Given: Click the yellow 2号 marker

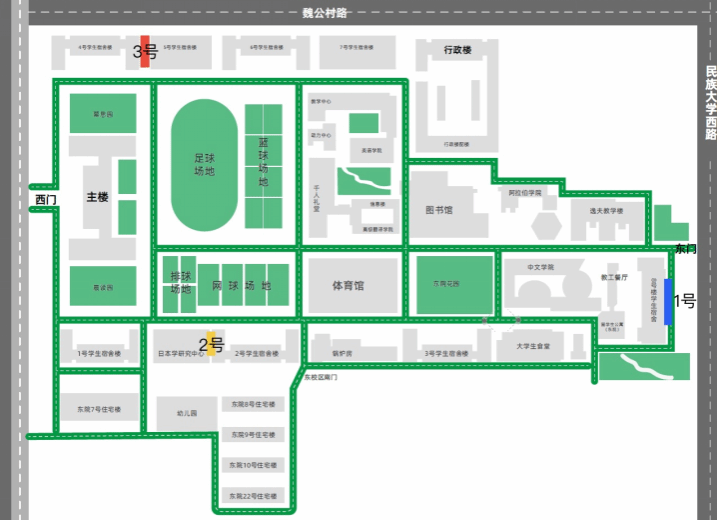Looking at the screenshot, I should (211, 342).
